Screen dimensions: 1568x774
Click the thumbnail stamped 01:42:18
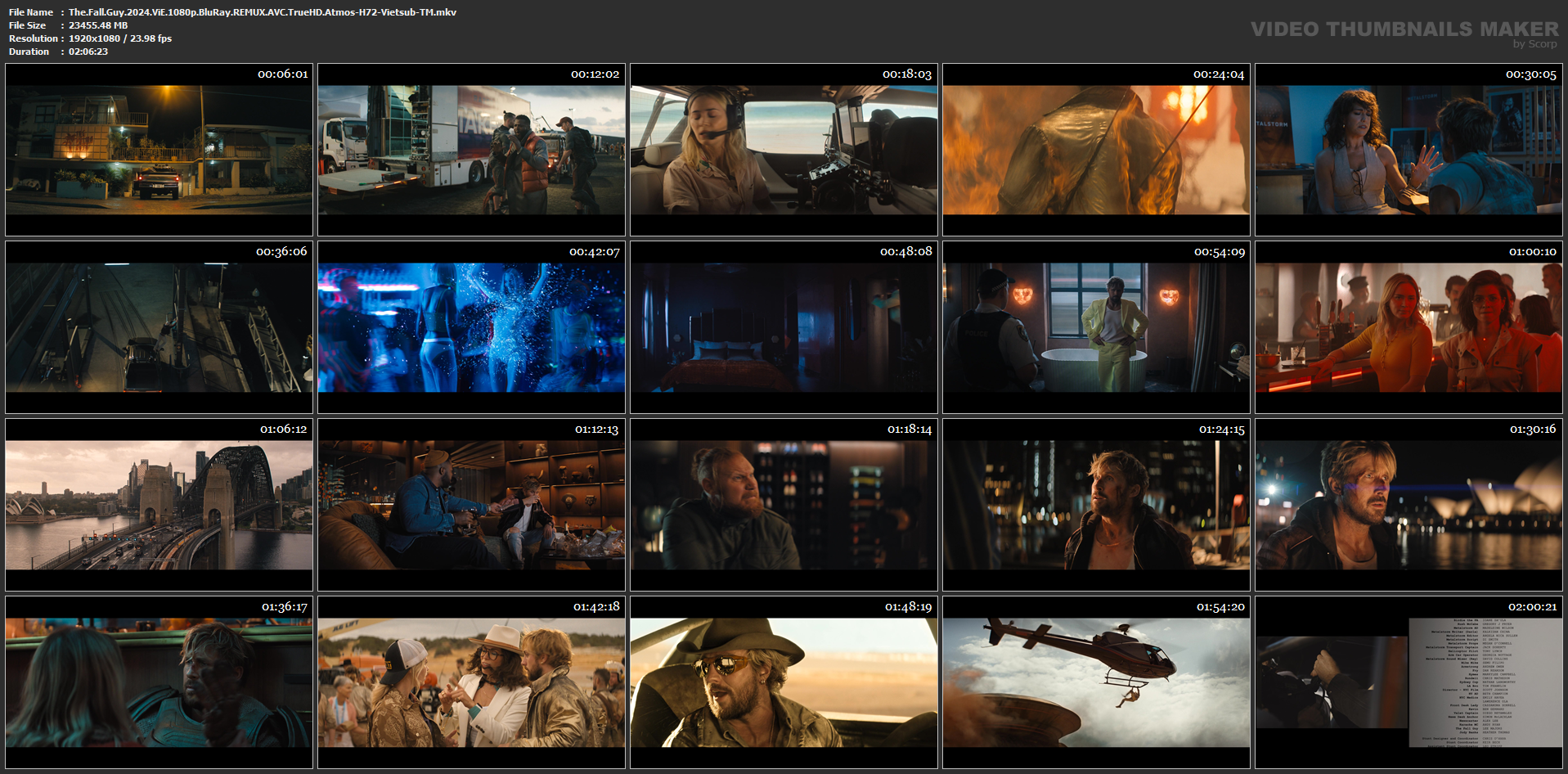(x=472, y=682)
